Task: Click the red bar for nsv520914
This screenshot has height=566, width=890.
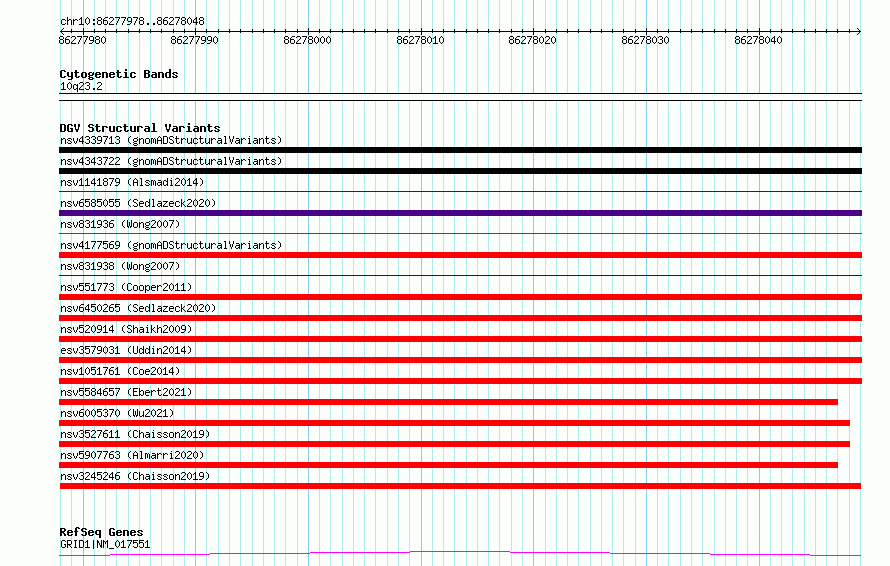Action: pos(460,339)
